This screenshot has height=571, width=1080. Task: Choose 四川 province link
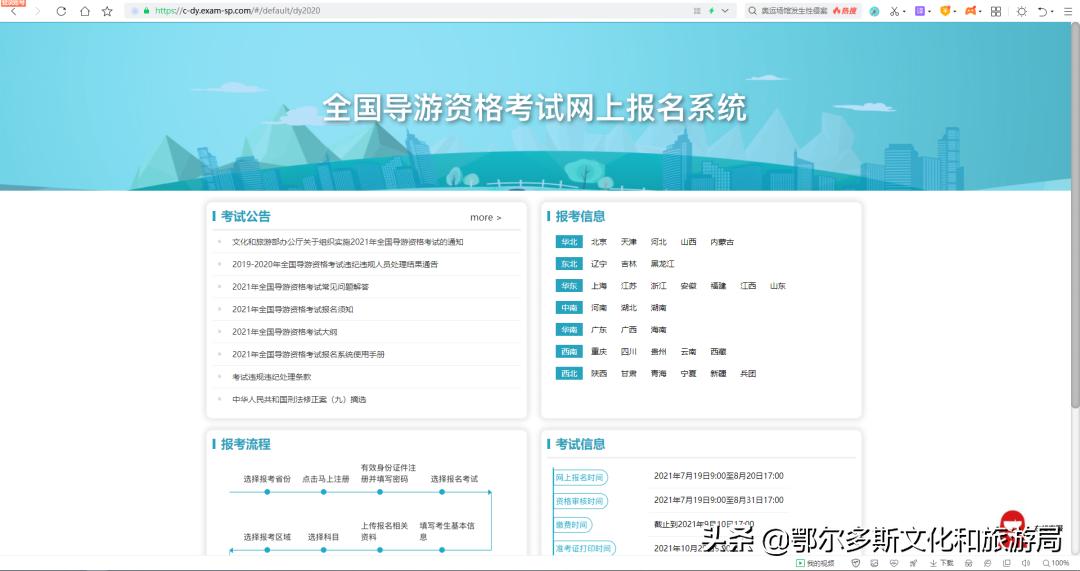point(629,352)
